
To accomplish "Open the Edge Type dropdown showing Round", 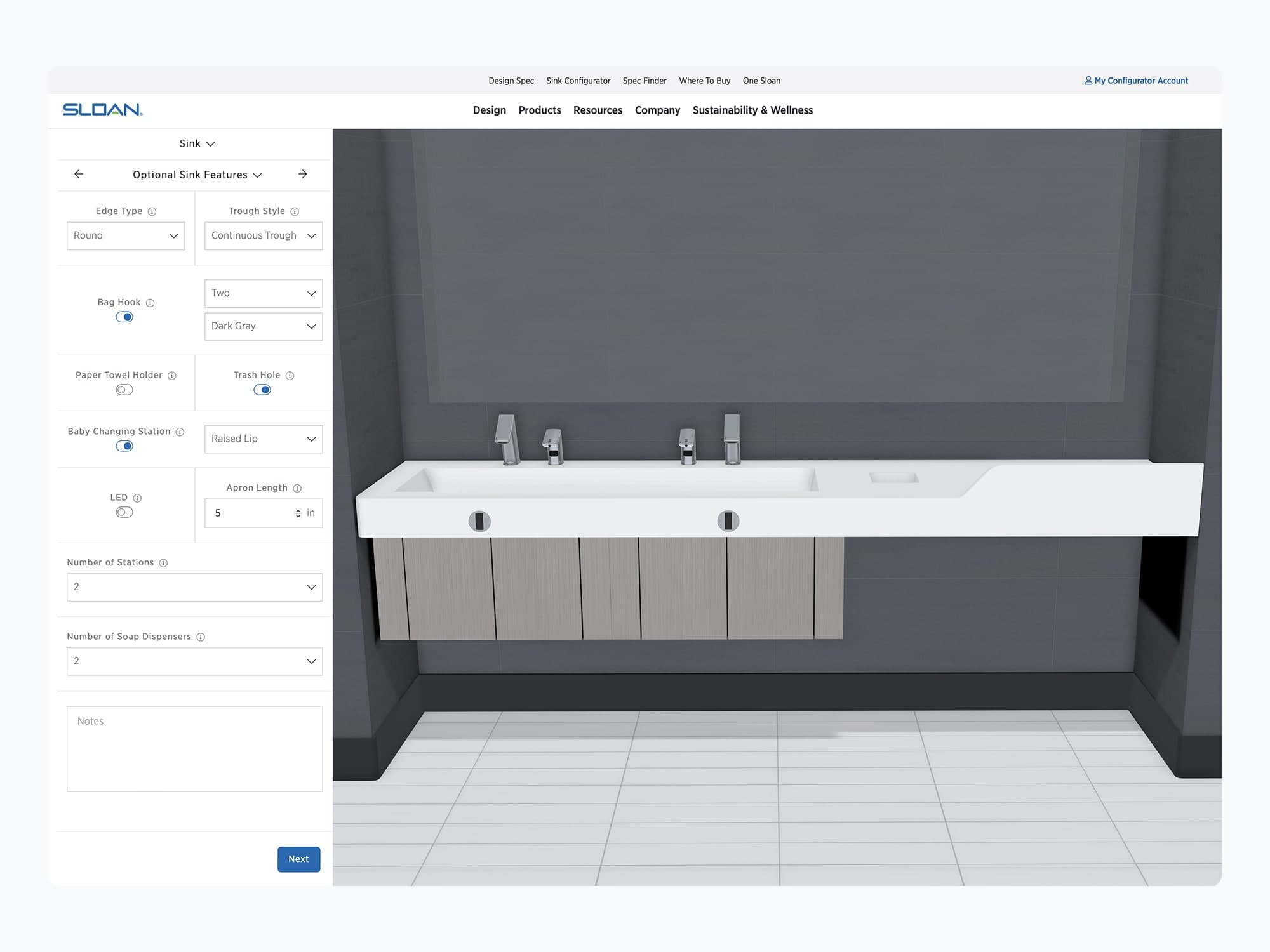I will point(125,235).
